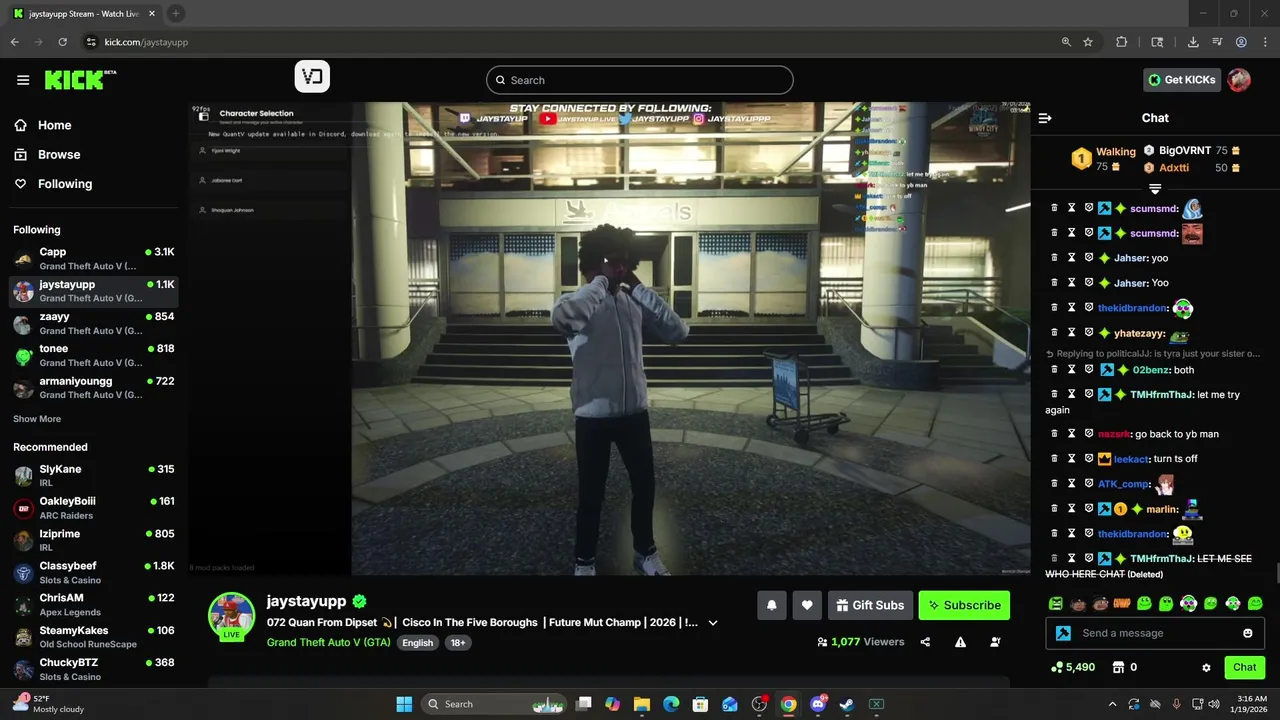
Task: Open OakleyBoiii recommended channel
Action: [x=94, y=508]
